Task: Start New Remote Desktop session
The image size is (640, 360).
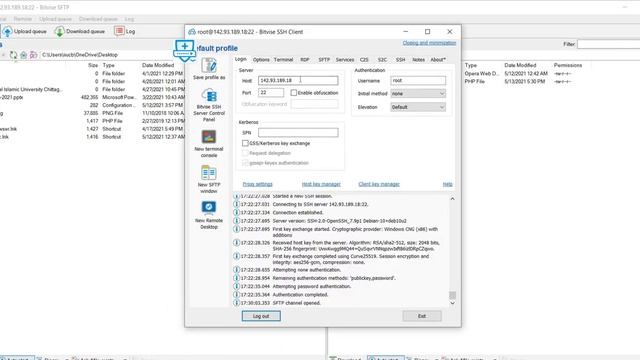Action: (x=209, y=215)
